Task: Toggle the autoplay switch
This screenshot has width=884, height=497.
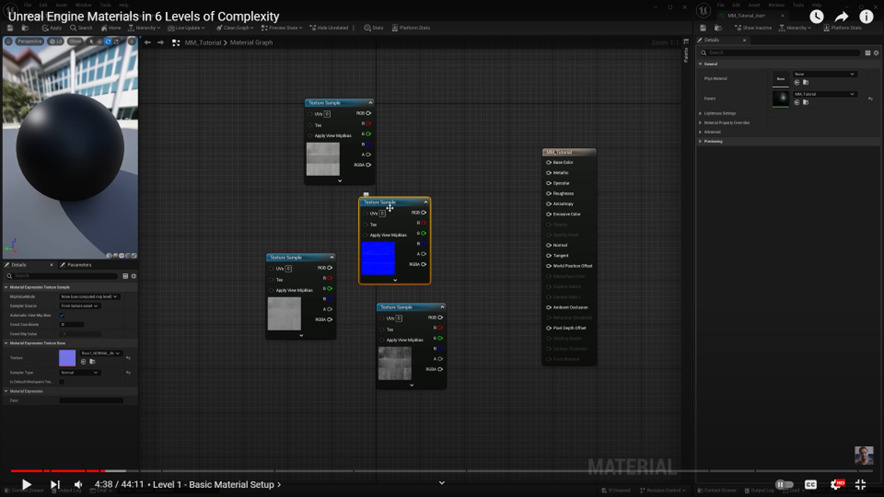Action: click(784, 485)
